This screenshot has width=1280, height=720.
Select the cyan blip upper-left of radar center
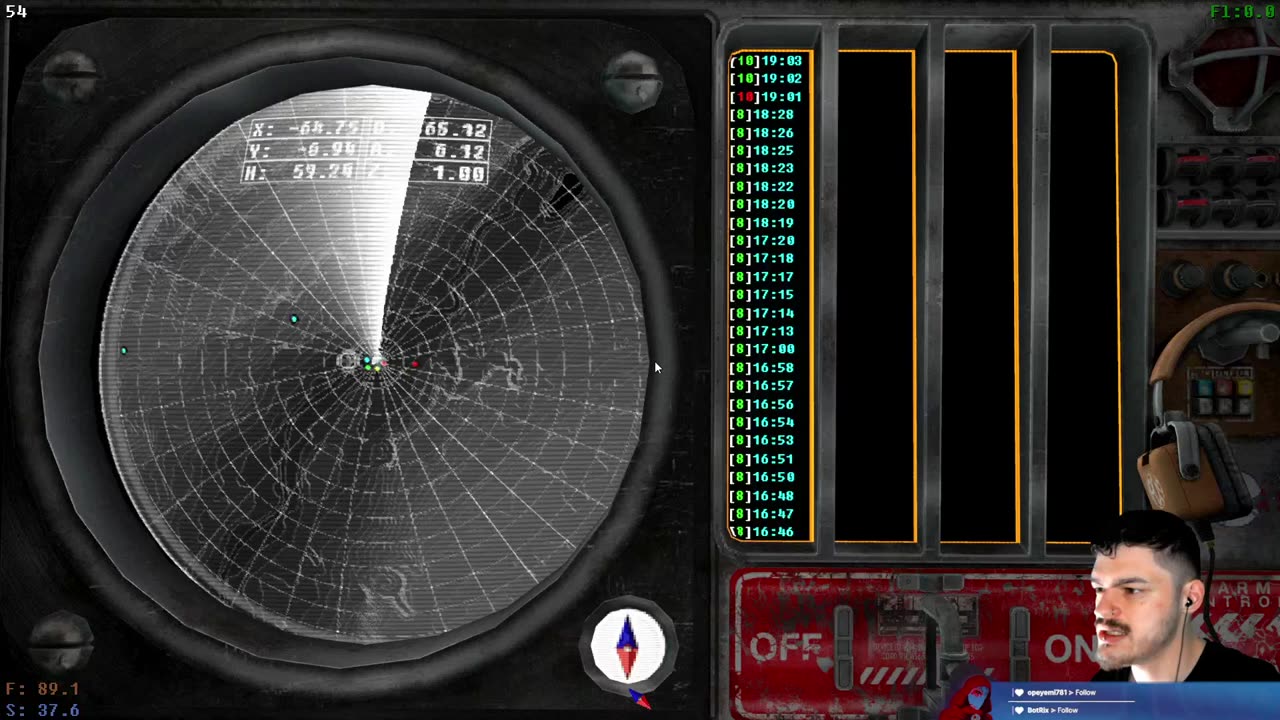click(294, 319)
